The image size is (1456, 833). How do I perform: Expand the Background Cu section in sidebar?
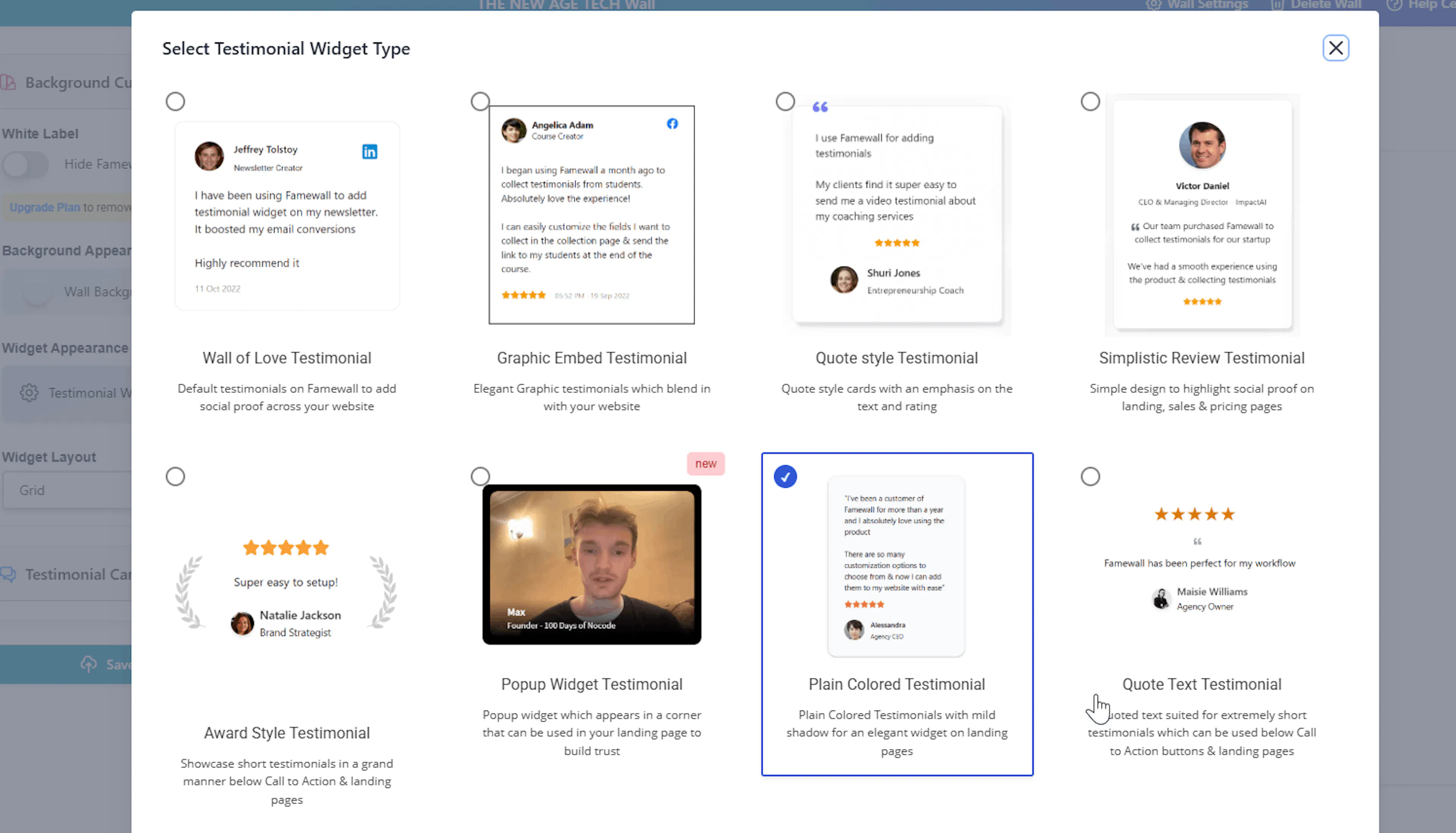pos(66,82)
